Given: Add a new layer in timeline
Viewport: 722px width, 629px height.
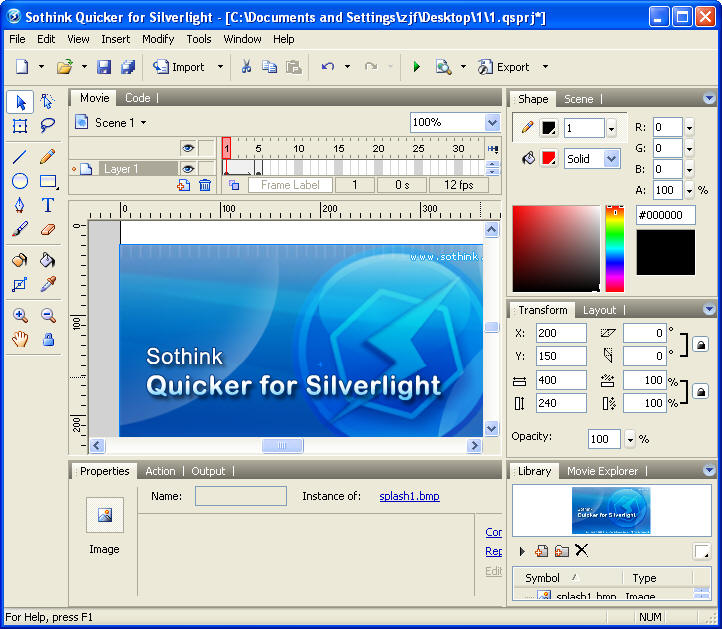Looking at the screenshot, I should point(184,185).
